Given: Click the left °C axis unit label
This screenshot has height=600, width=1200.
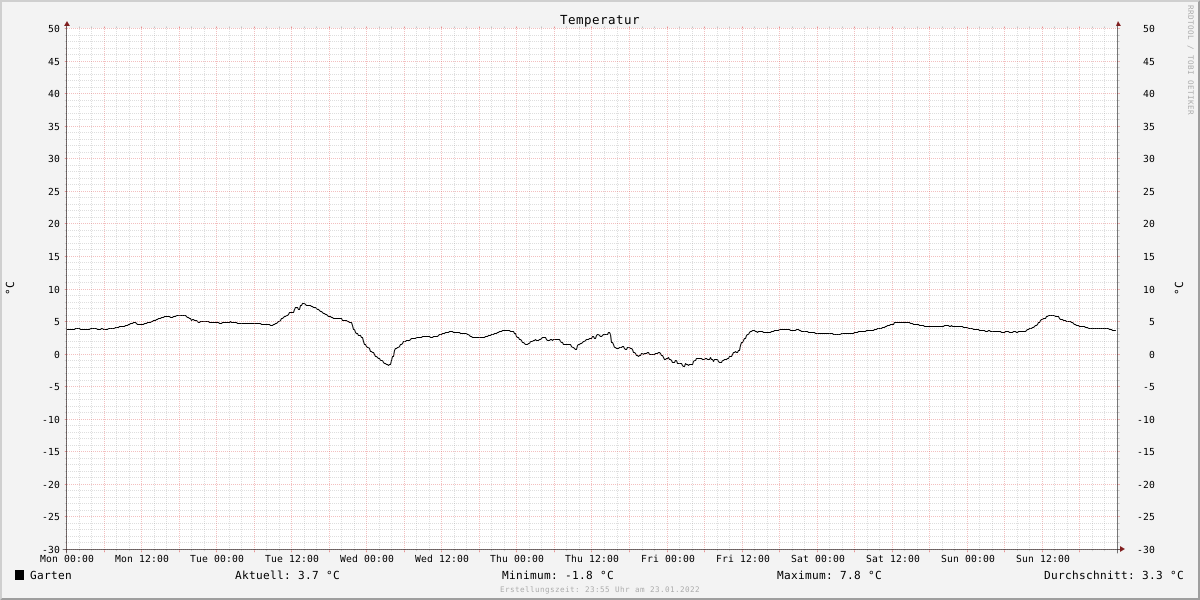Looking at the screenshot, I should click(10, 288).
